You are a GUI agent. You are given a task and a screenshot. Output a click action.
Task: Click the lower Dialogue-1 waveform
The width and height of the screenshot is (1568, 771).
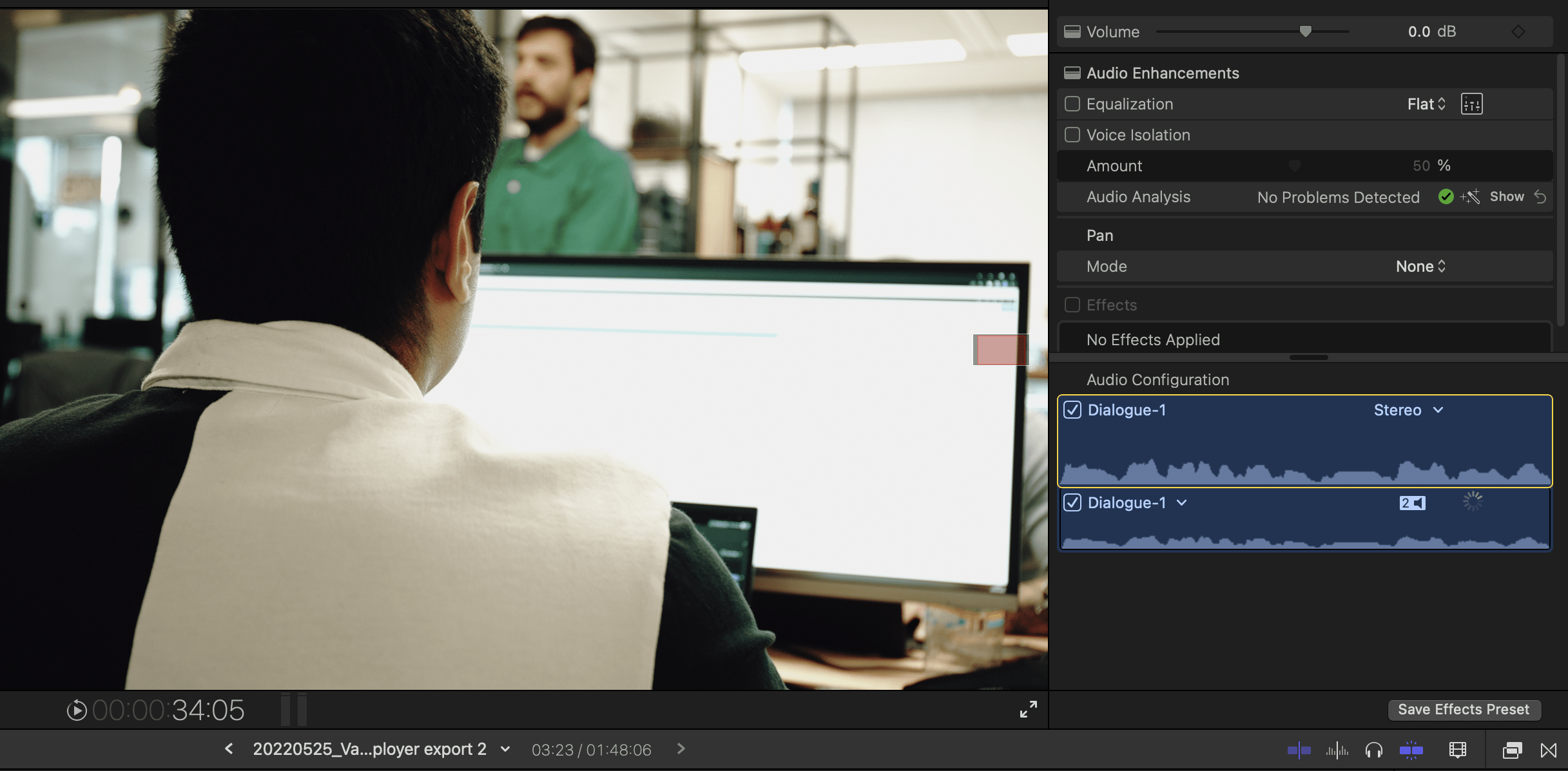click(x=1305, y=541)
